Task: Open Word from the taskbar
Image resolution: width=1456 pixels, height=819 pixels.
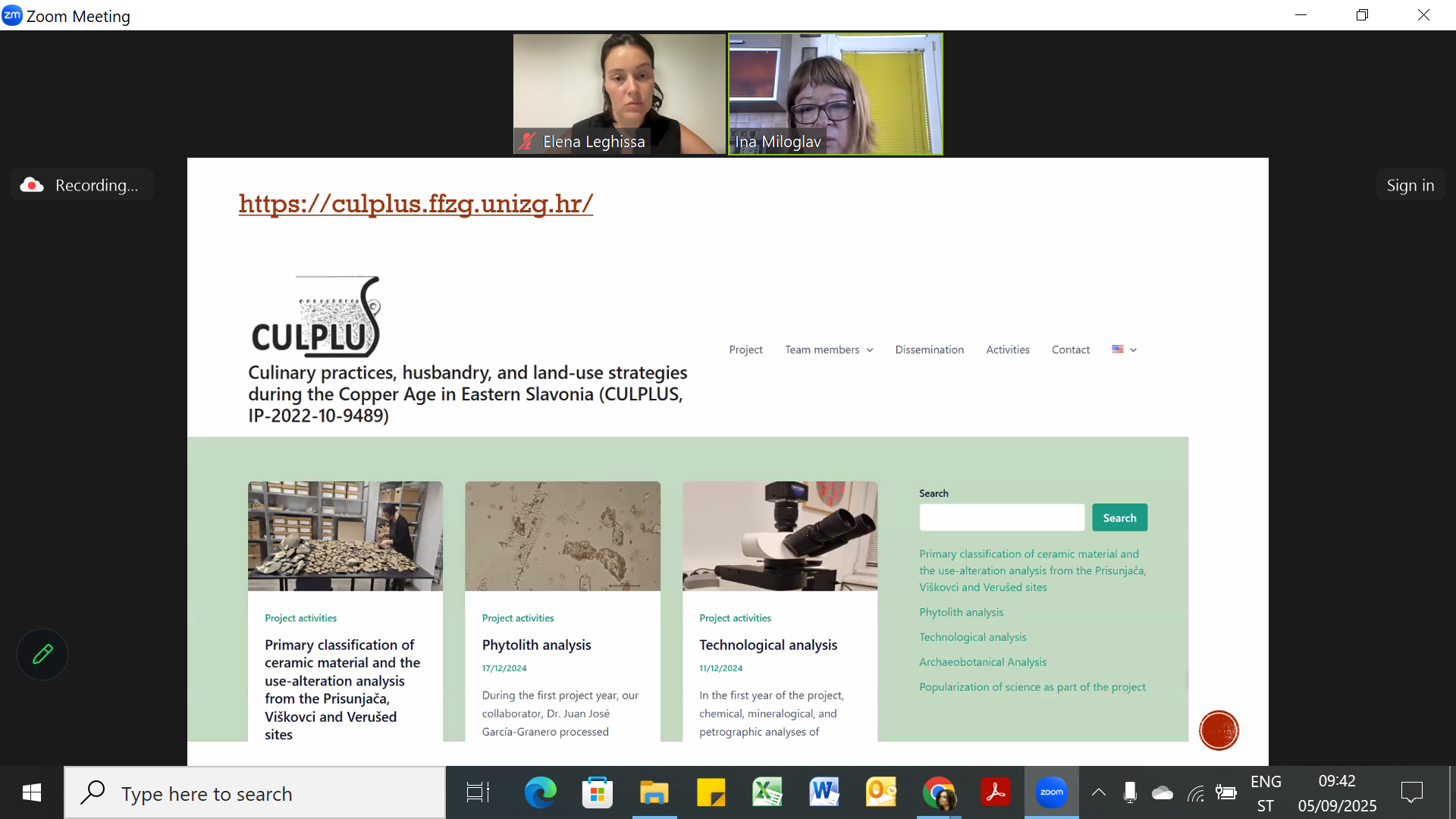Action: click(x=824, y=793)
